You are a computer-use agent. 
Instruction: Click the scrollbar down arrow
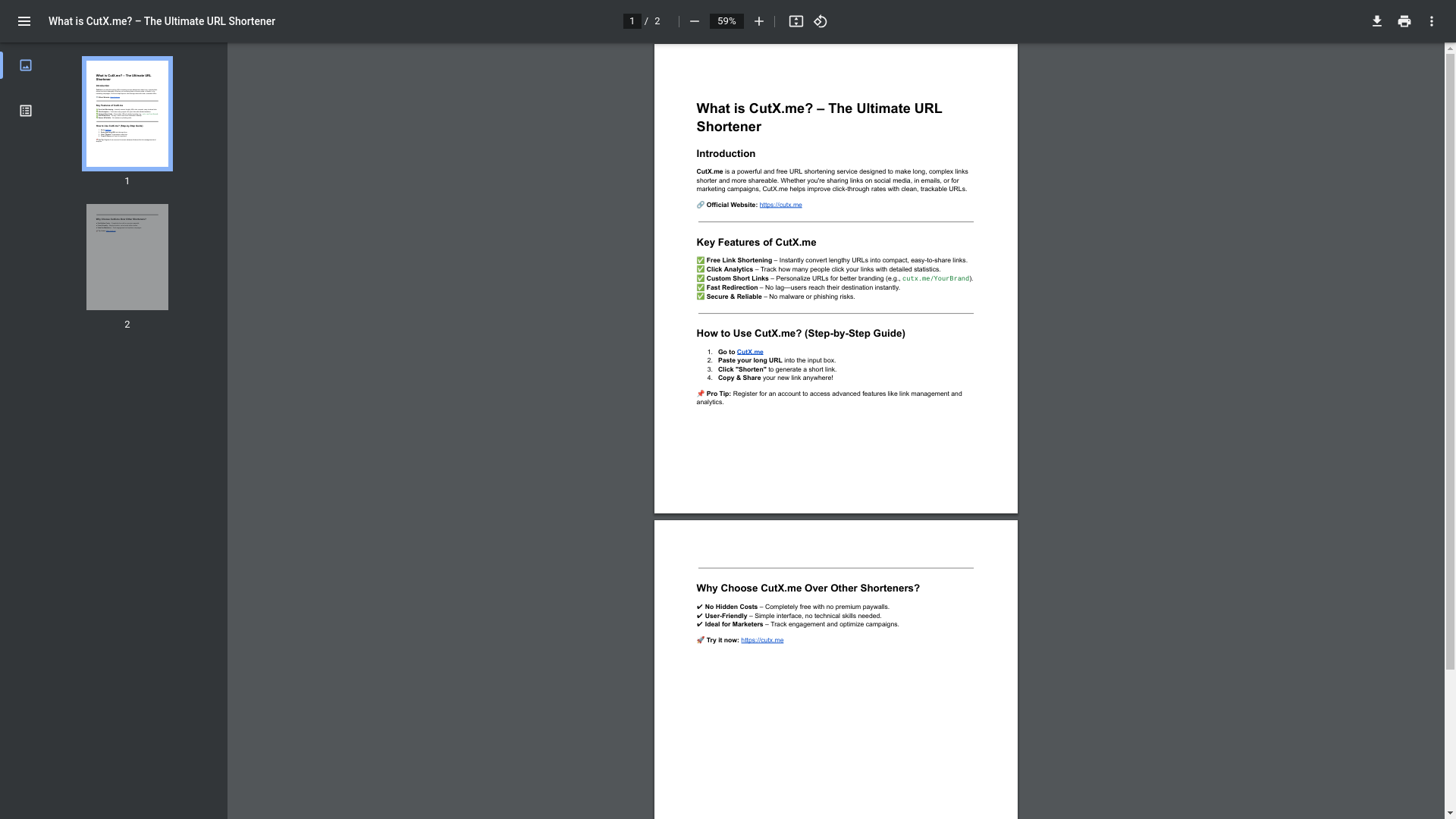point(1450,814)
